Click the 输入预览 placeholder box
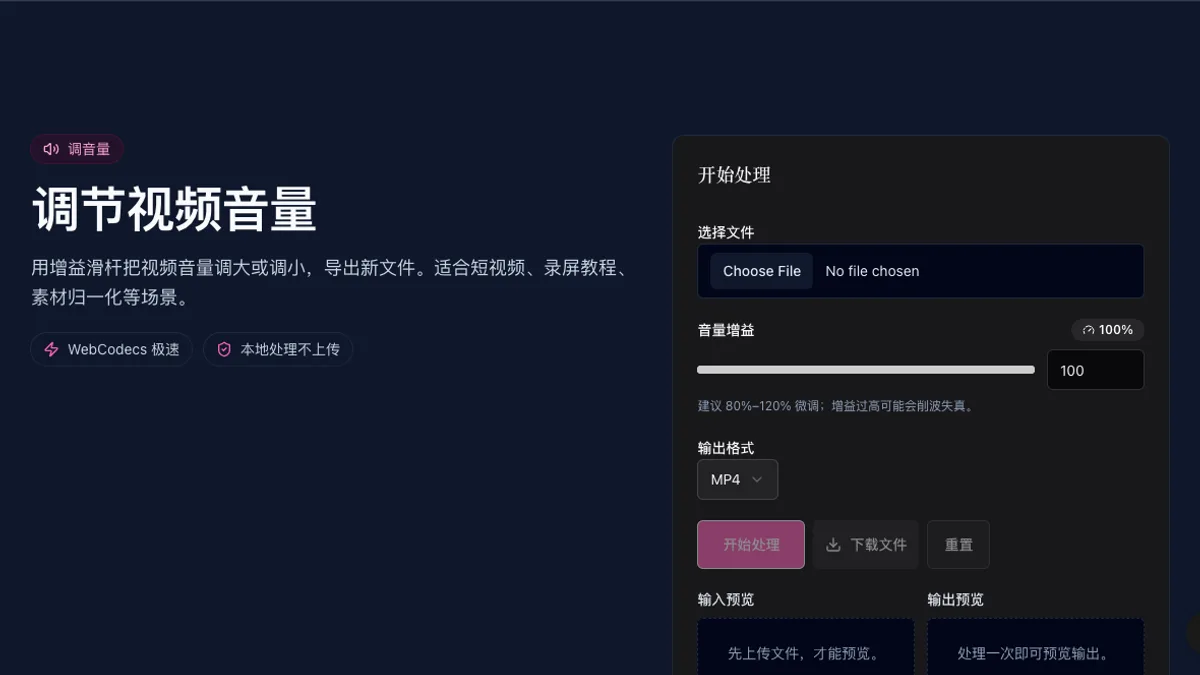This screenshot has height=675, width=1200. [x=805, y=647]
